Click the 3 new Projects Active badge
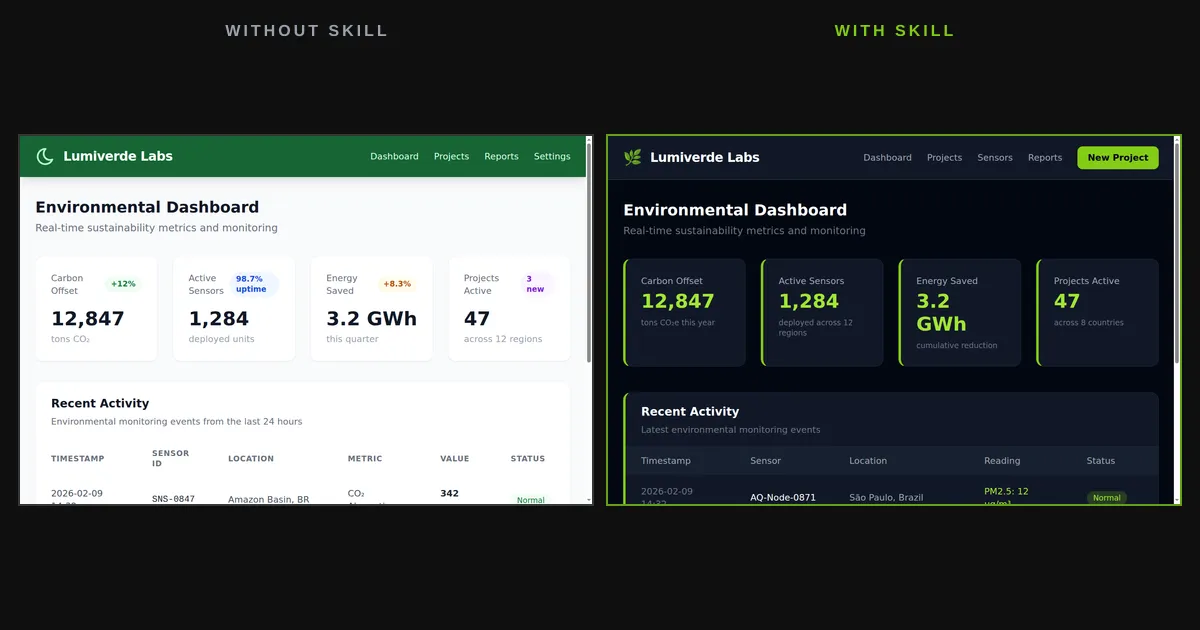1200x630 pixels. click(x=535, y=284)
